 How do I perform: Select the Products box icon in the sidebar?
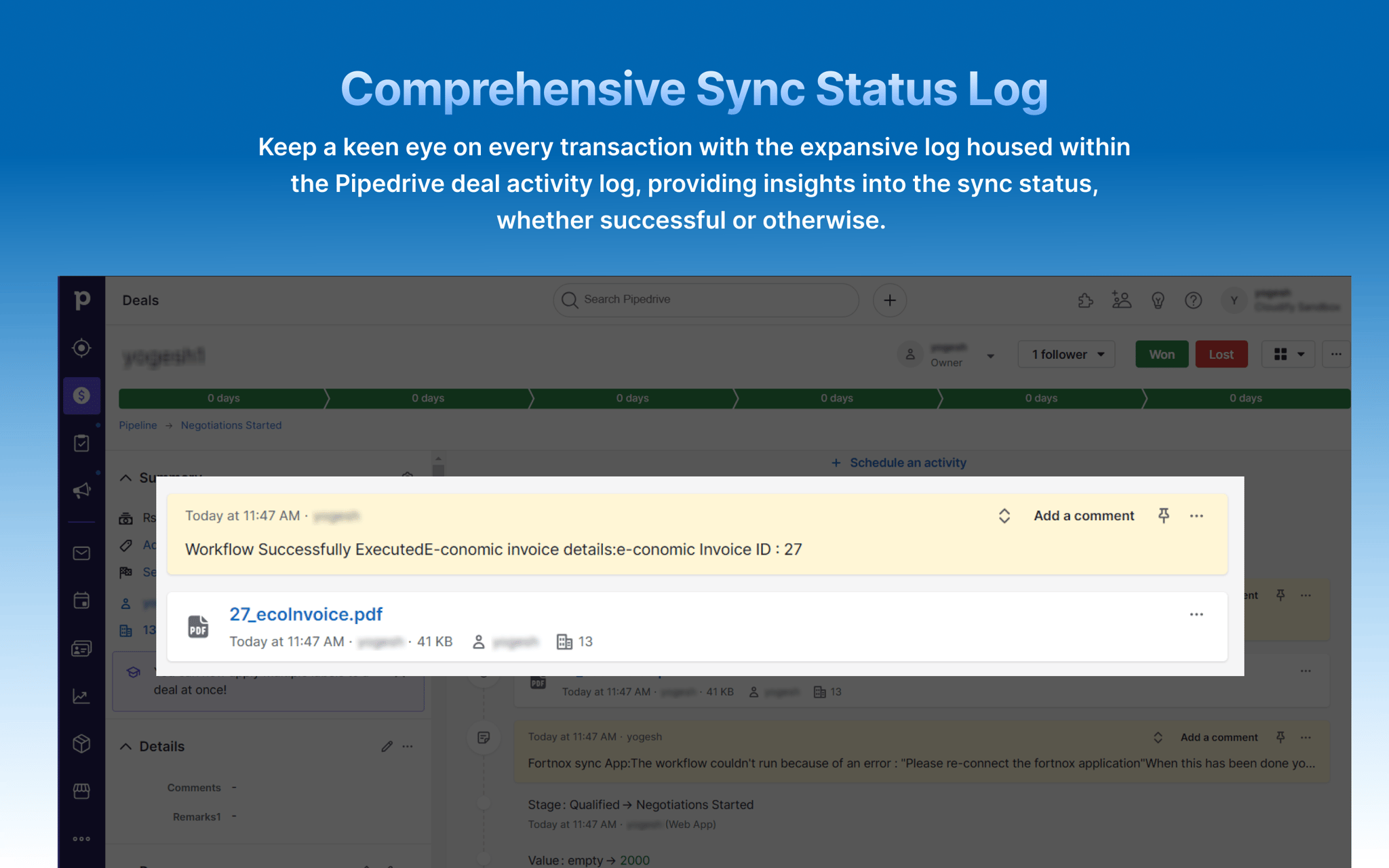[x=81, y=743]
